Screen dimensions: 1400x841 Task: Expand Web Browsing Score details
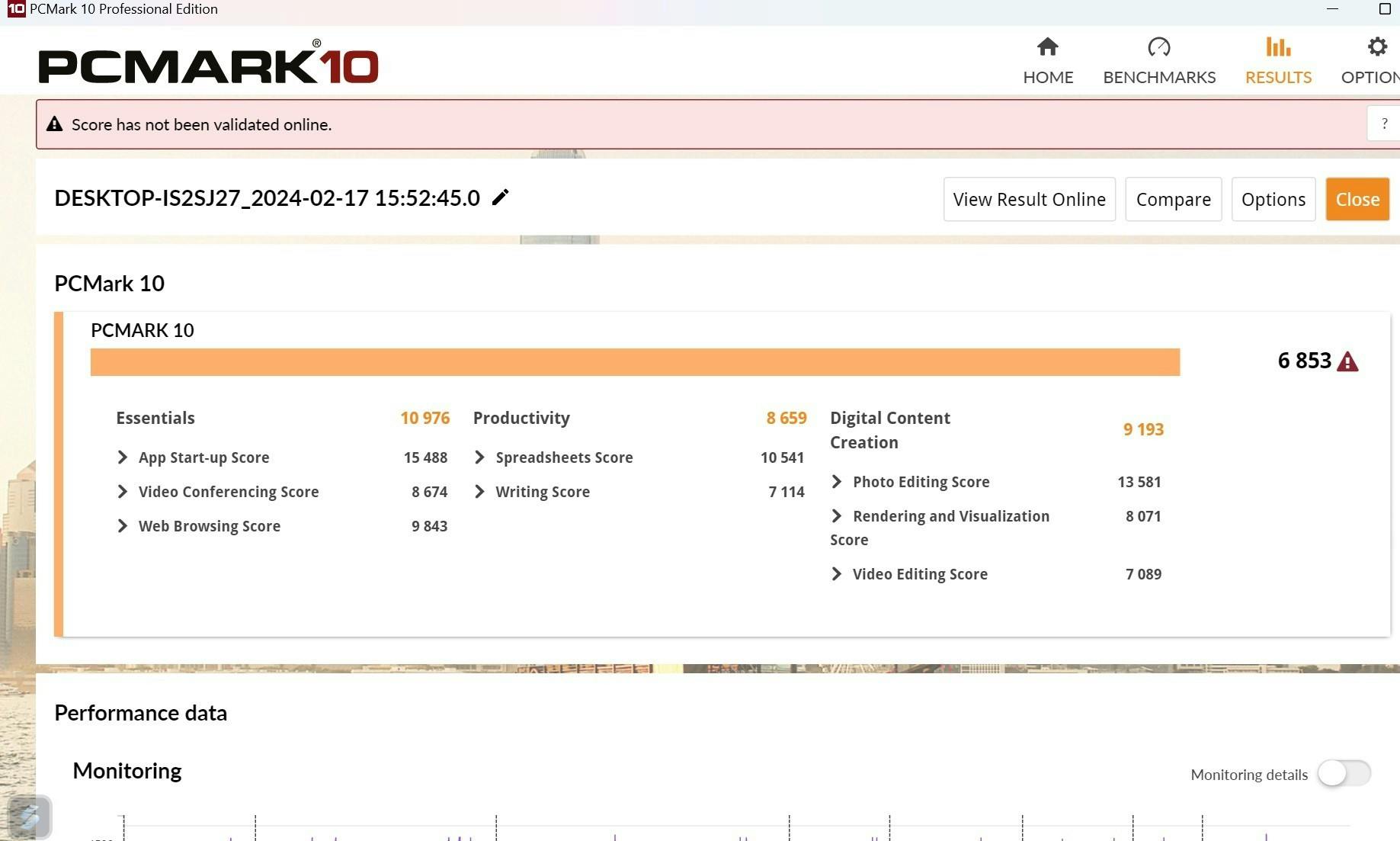(122, 526)
